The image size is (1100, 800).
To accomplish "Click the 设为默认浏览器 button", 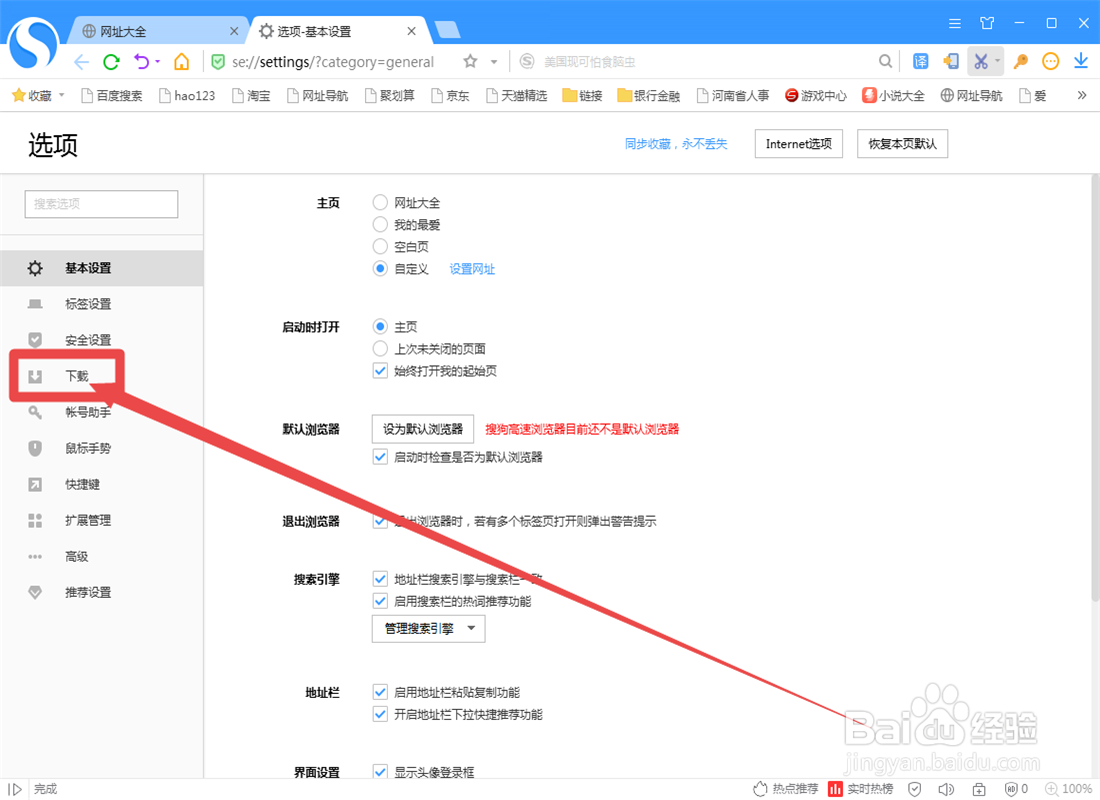I will pyautogui.click(x=422, y=428).
